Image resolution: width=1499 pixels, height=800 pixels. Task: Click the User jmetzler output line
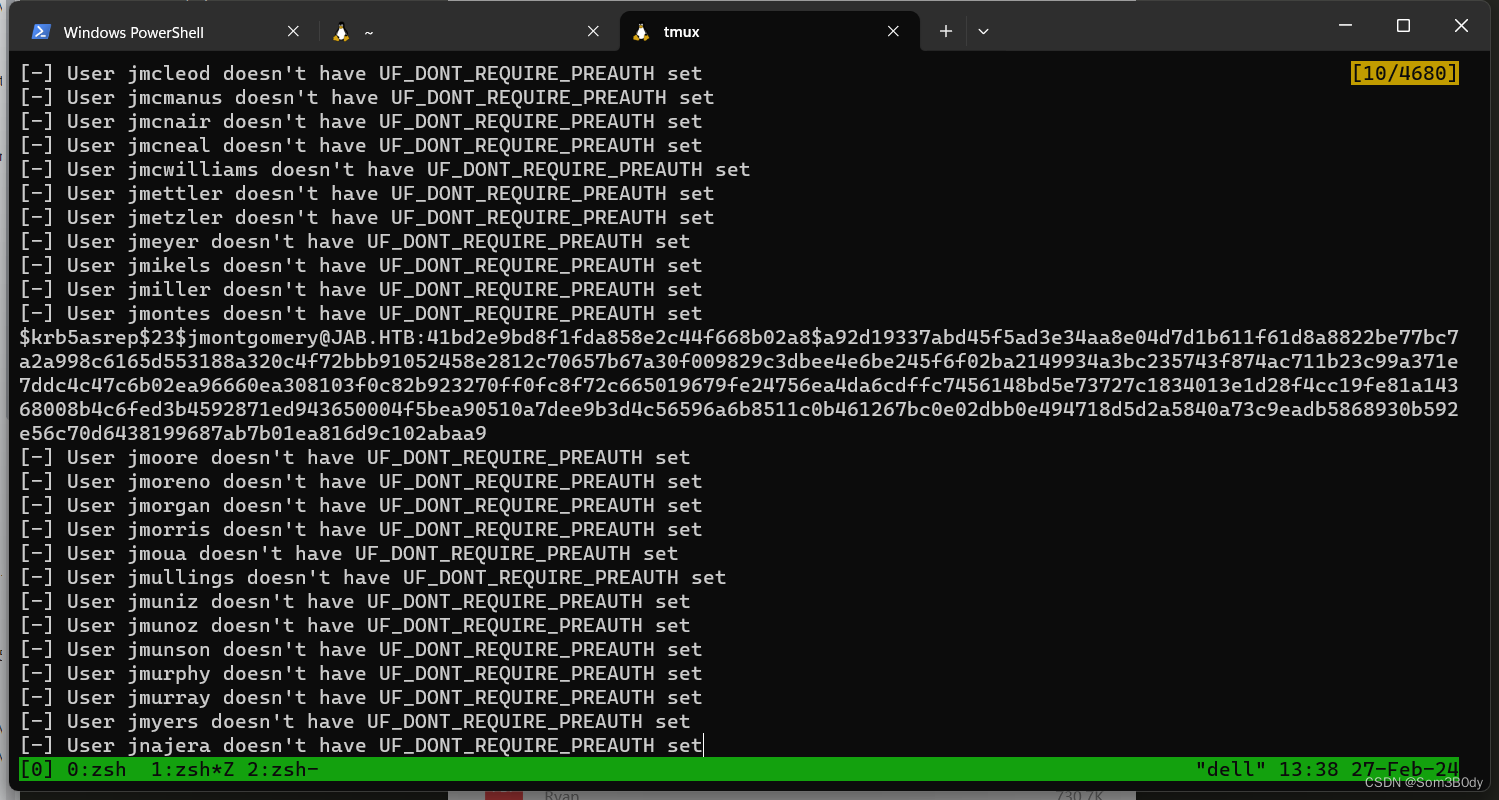[367, 217]
